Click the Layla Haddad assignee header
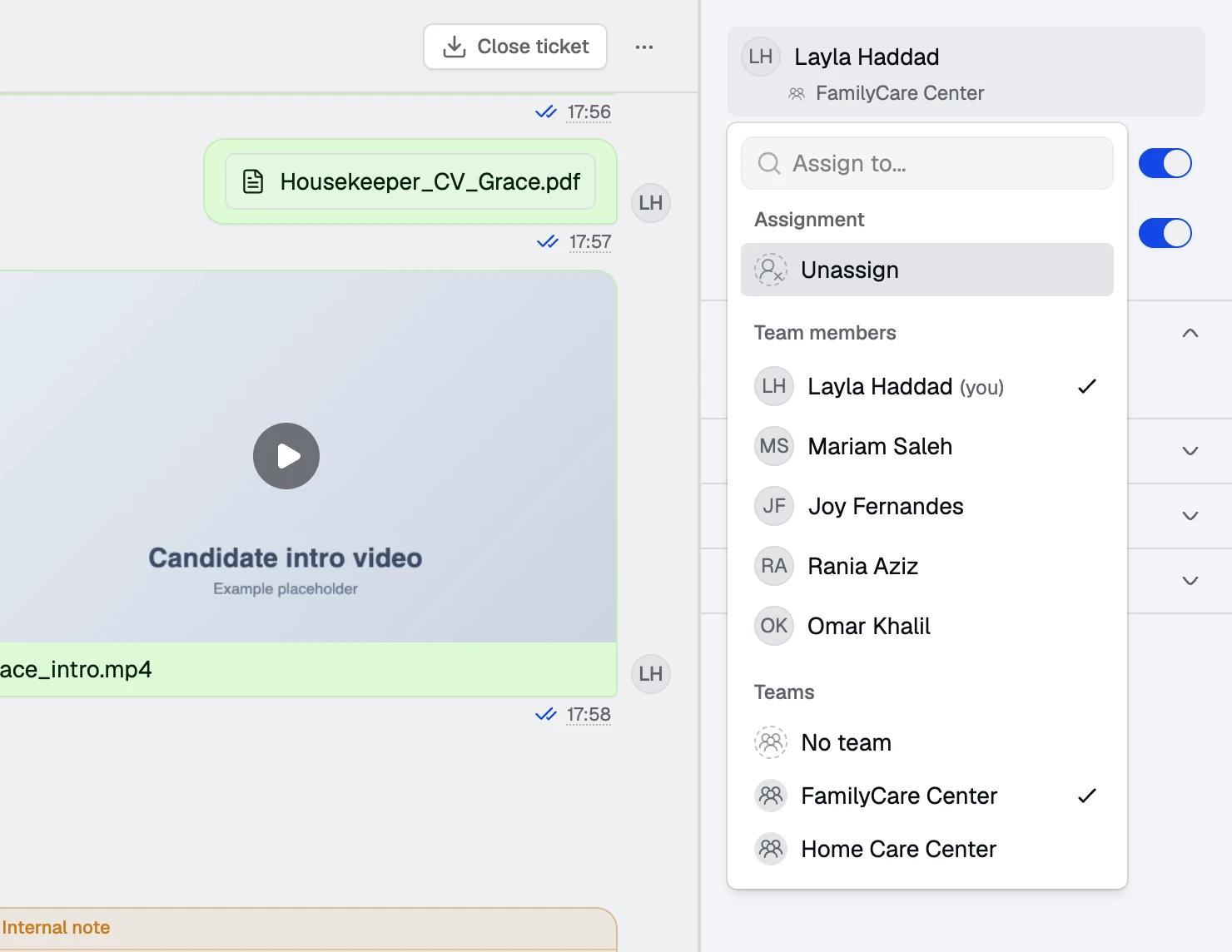 [x=966, y=72]
